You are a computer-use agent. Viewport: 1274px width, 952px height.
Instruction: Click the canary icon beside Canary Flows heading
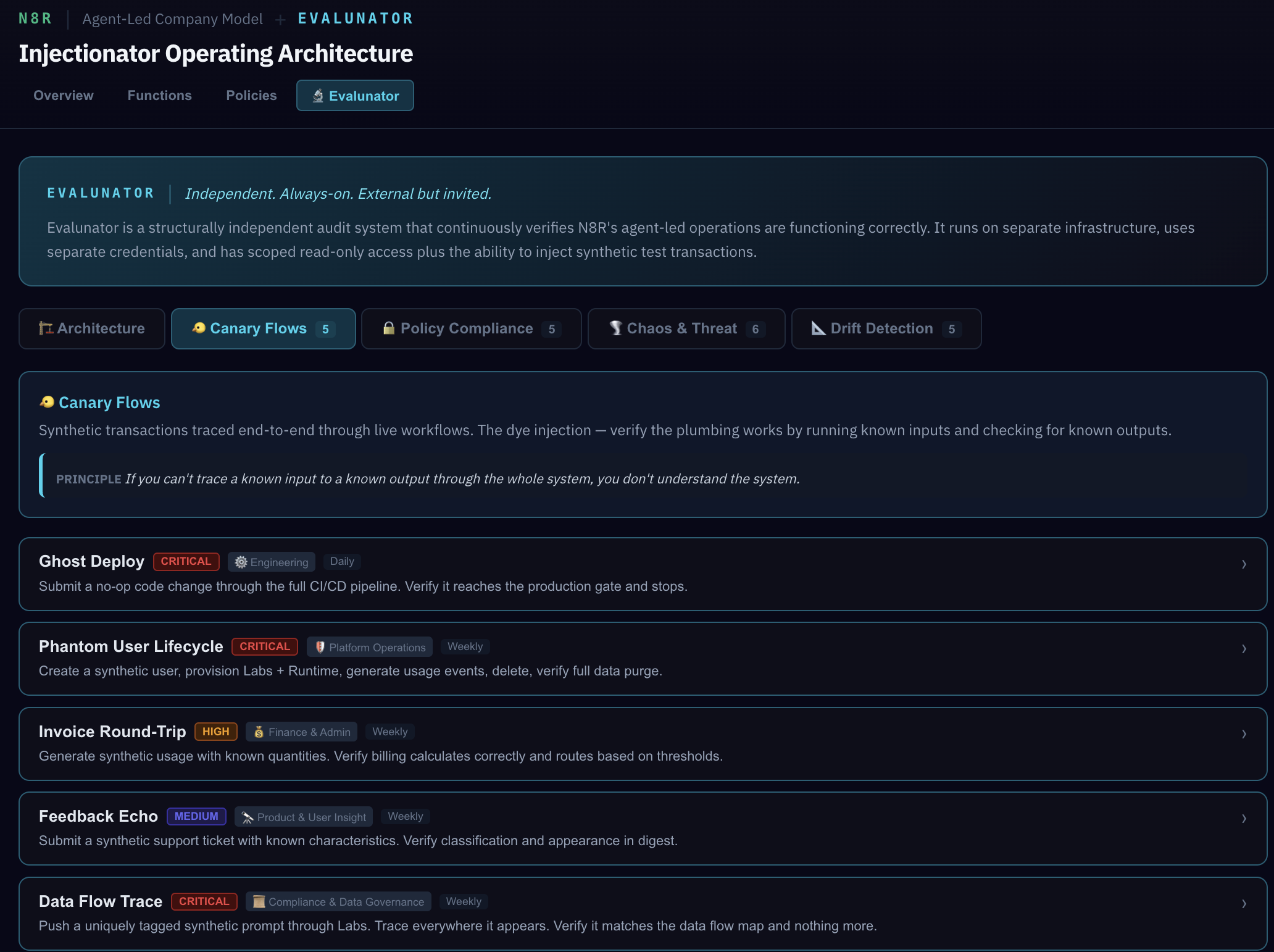tap(47, 403)
